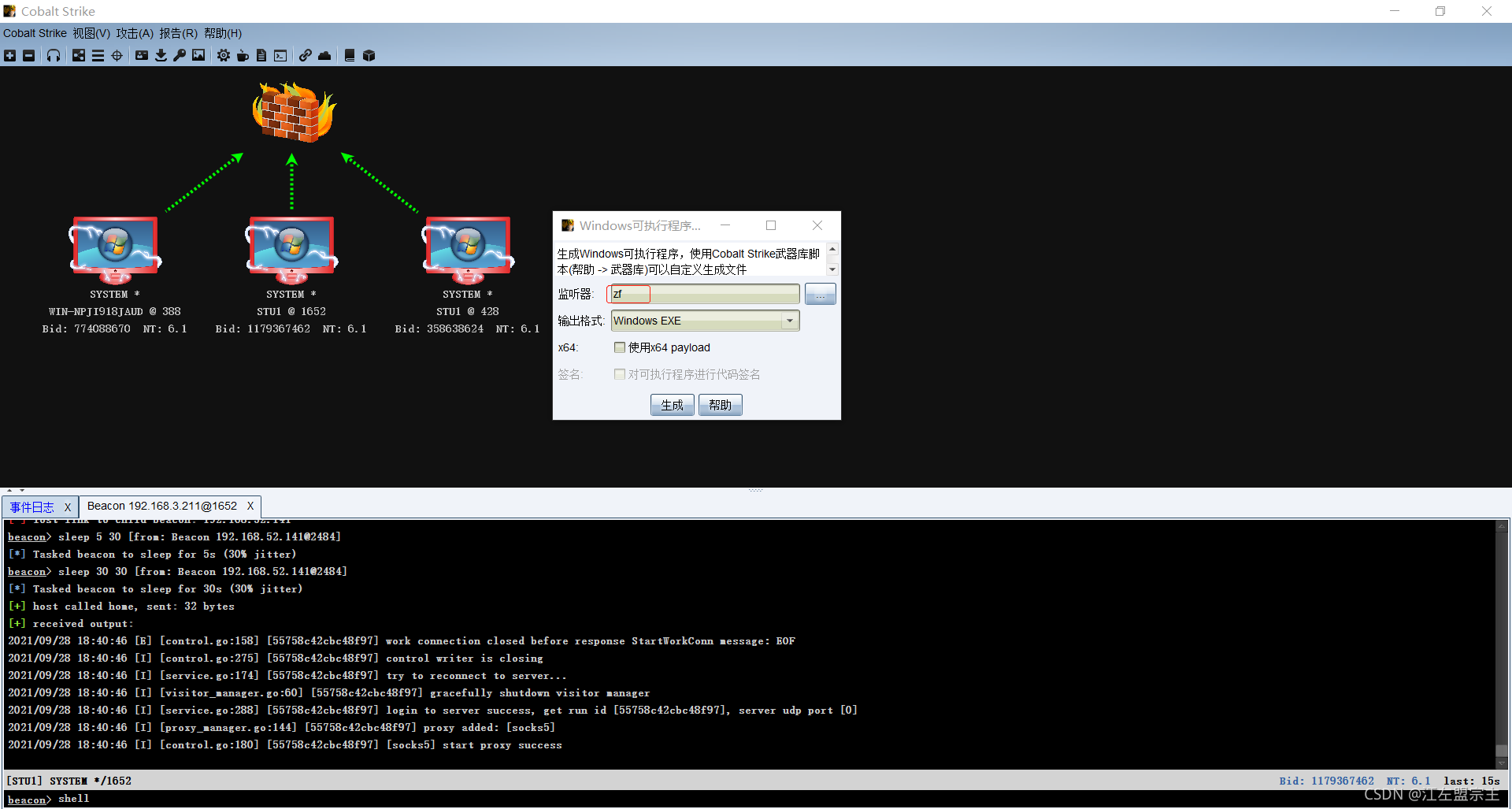Switch to pivot graph view icon

click(x=79, y=55)
